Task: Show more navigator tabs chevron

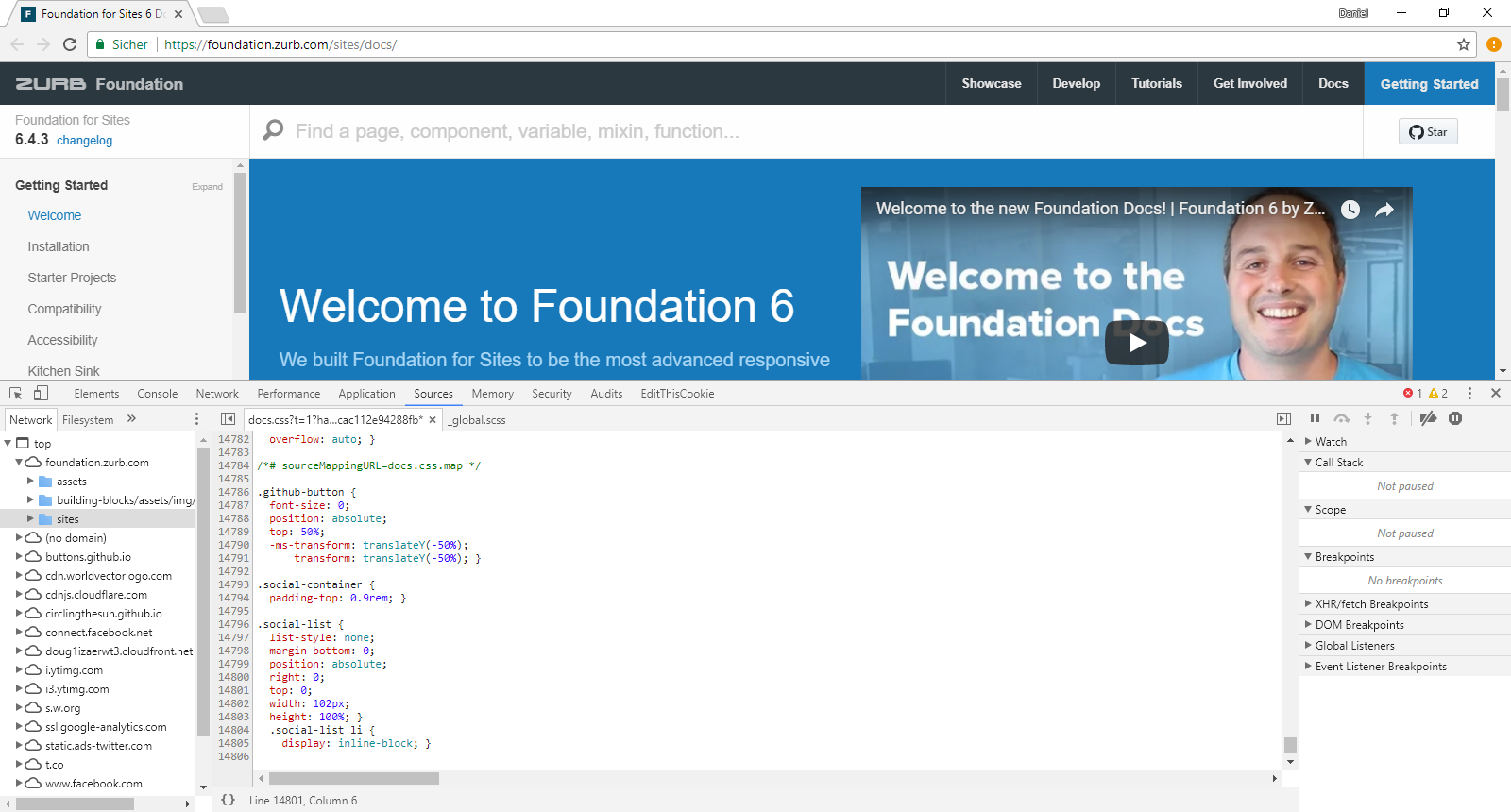Action: click(131, 419)
